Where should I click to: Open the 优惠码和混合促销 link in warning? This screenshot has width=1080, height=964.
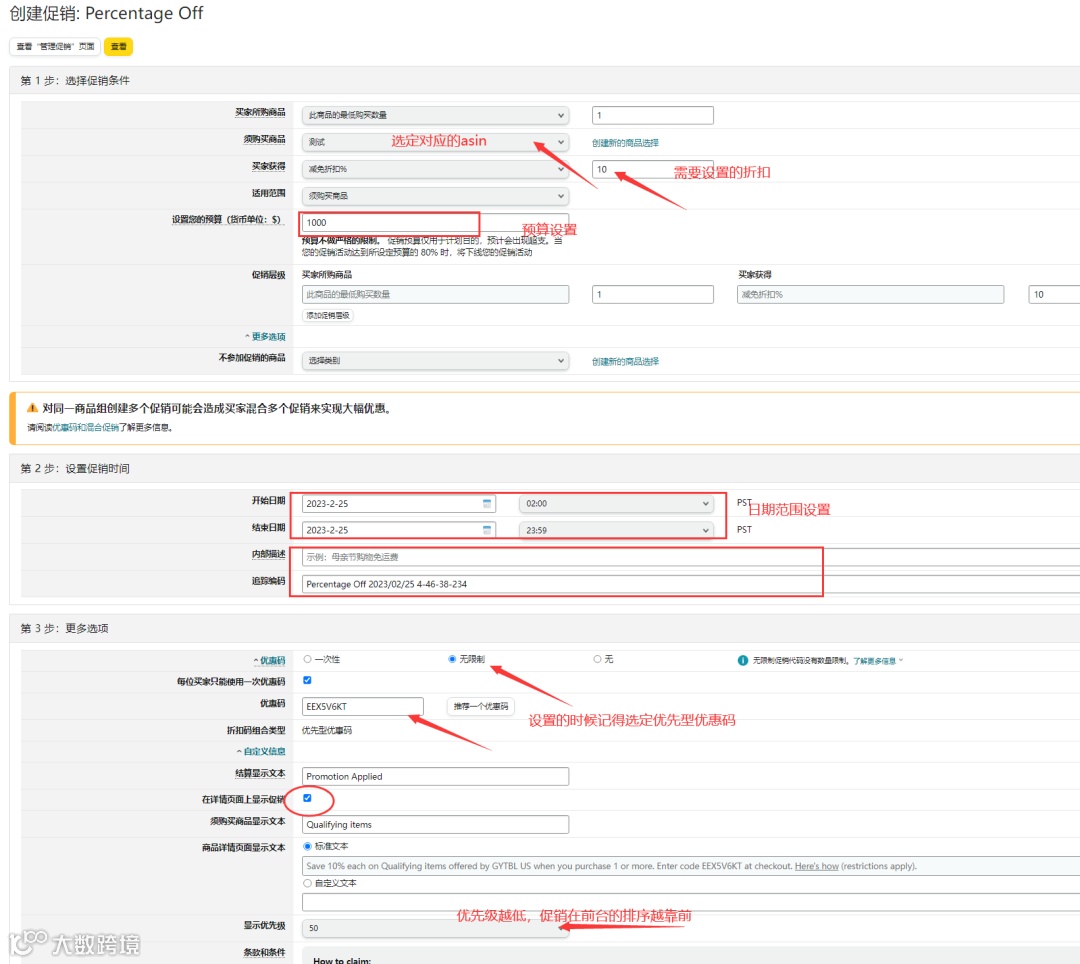(x=85, y=428)
